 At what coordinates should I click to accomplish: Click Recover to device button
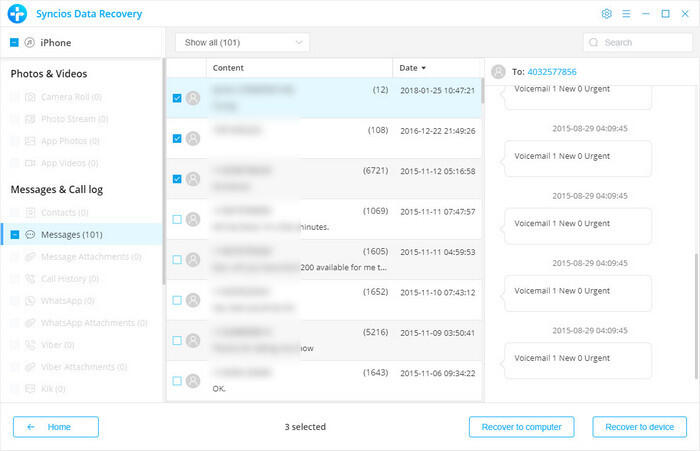tap(639, 427)
